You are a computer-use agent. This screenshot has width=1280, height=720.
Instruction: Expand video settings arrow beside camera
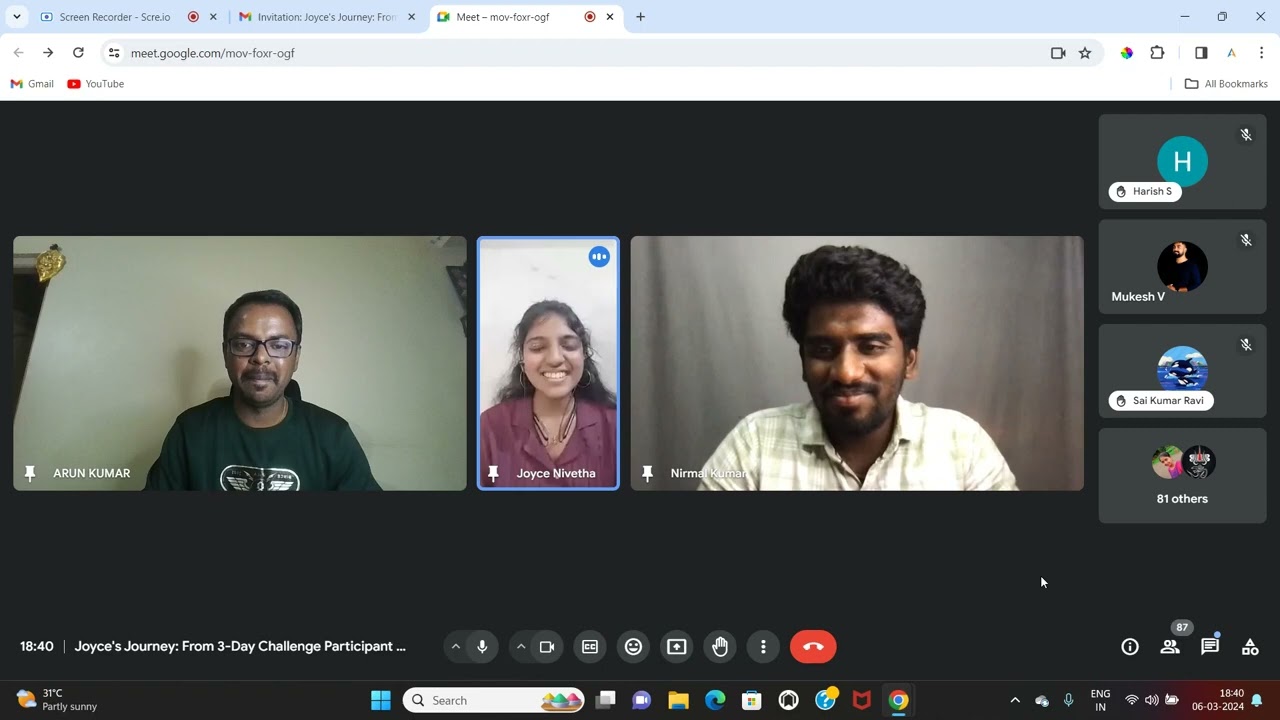point(520,647)
